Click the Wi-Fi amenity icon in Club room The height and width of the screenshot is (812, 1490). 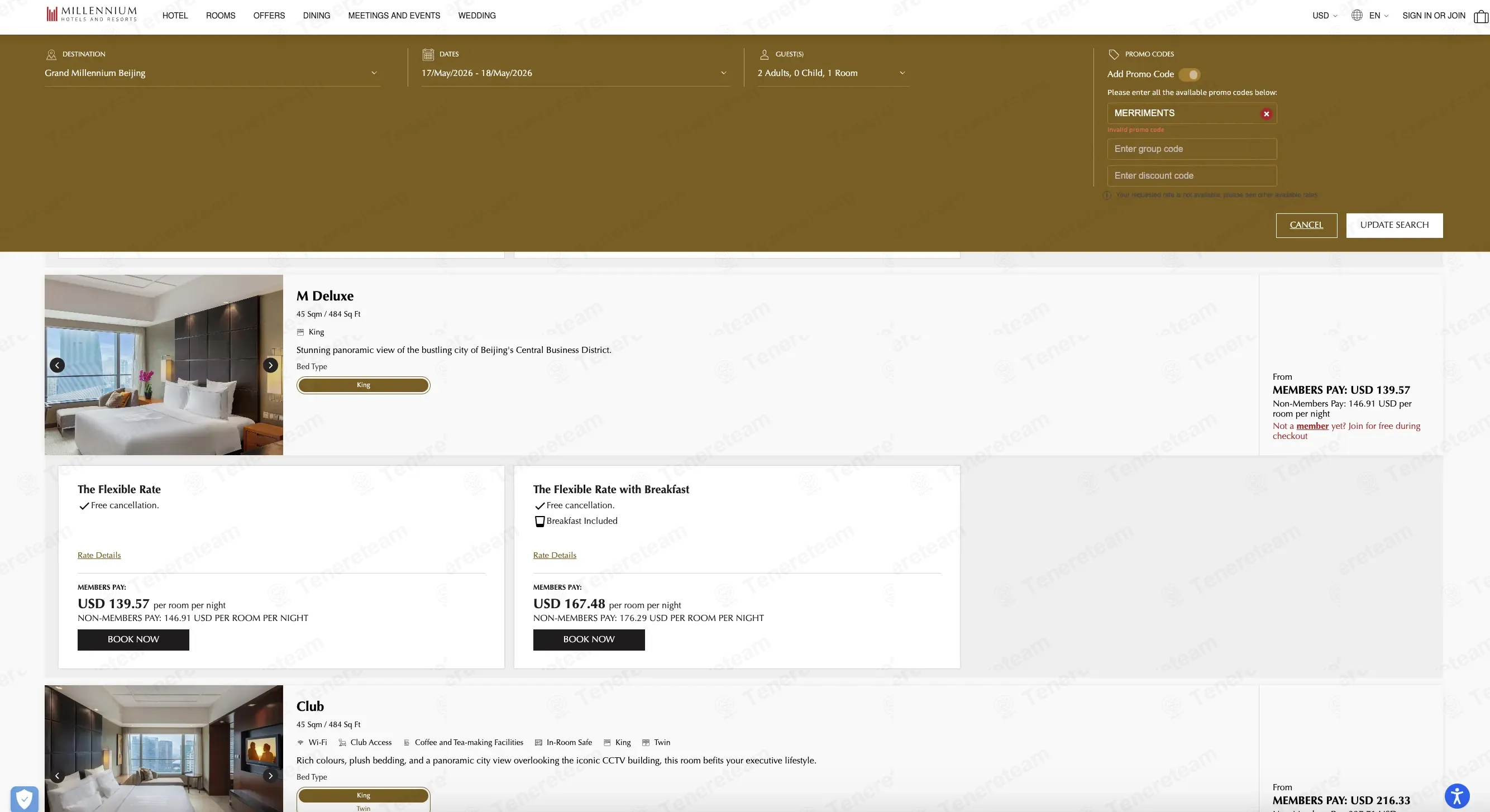point(300,743)
